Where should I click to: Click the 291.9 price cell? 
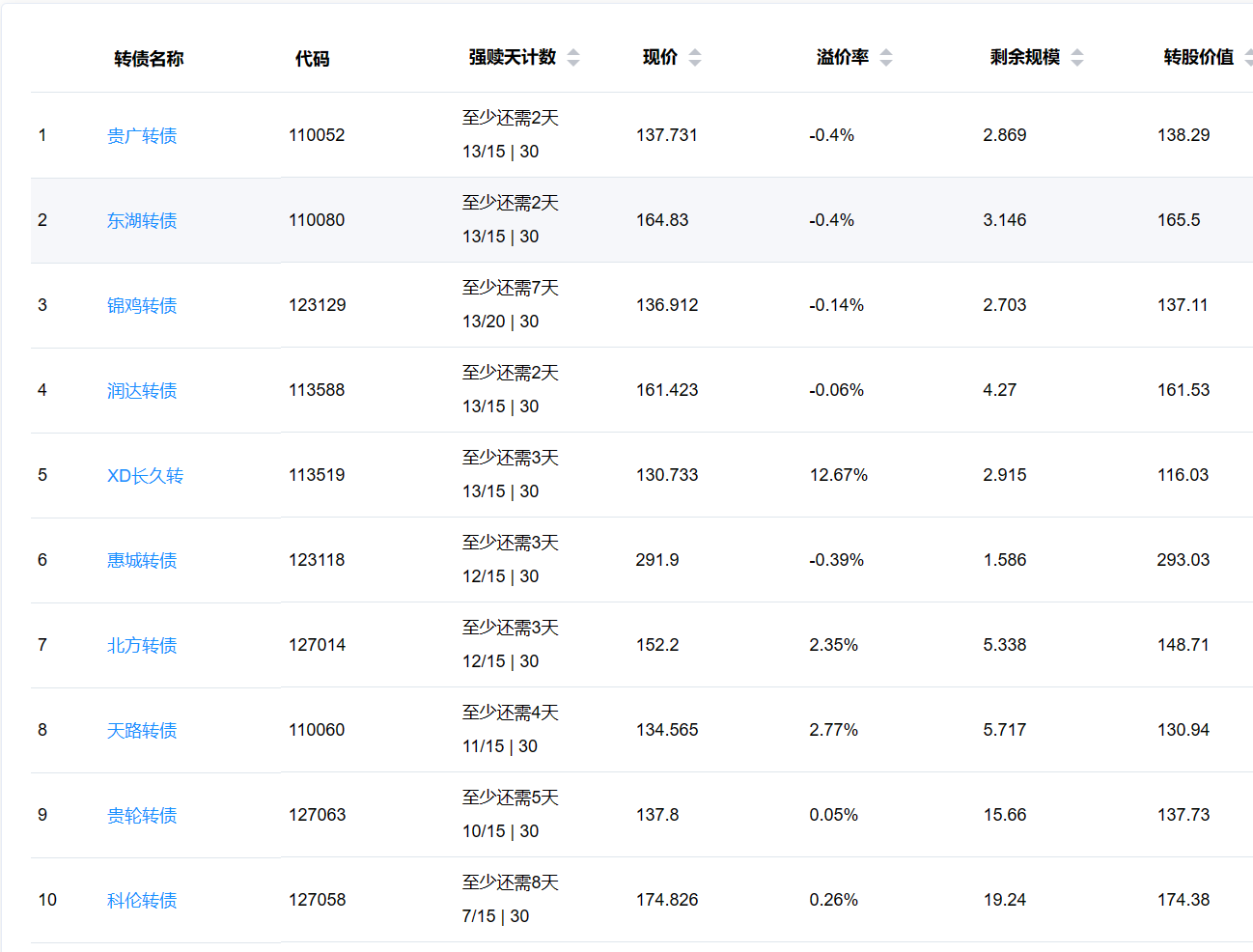tap(657, 560)
